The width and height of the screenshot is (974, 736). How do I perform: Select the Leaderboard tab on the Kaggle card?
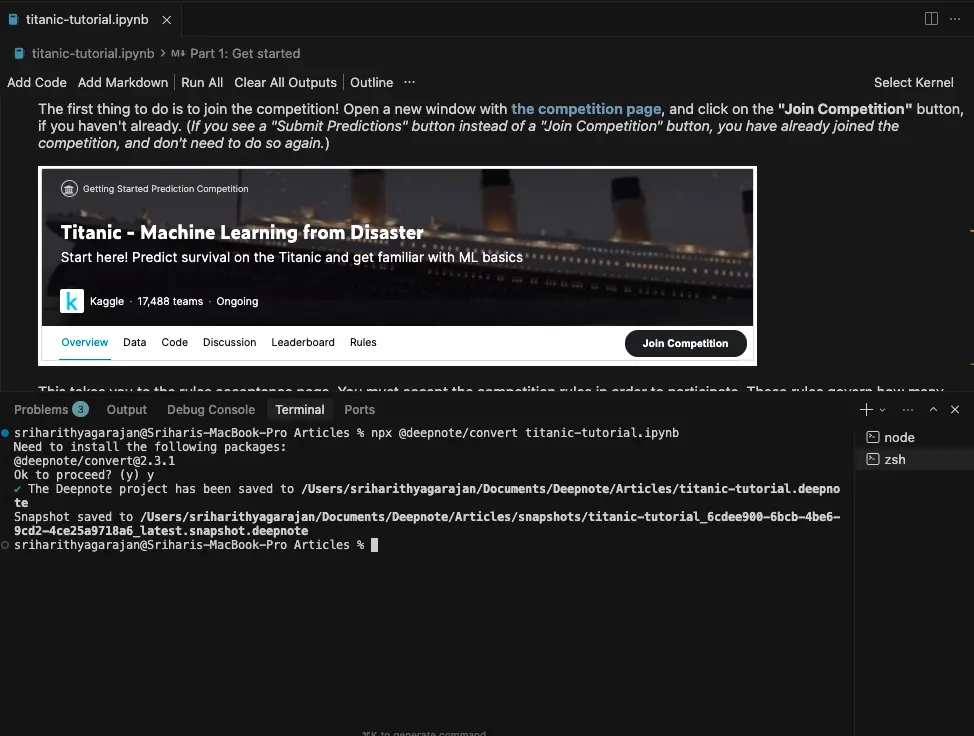coord(303,342)
